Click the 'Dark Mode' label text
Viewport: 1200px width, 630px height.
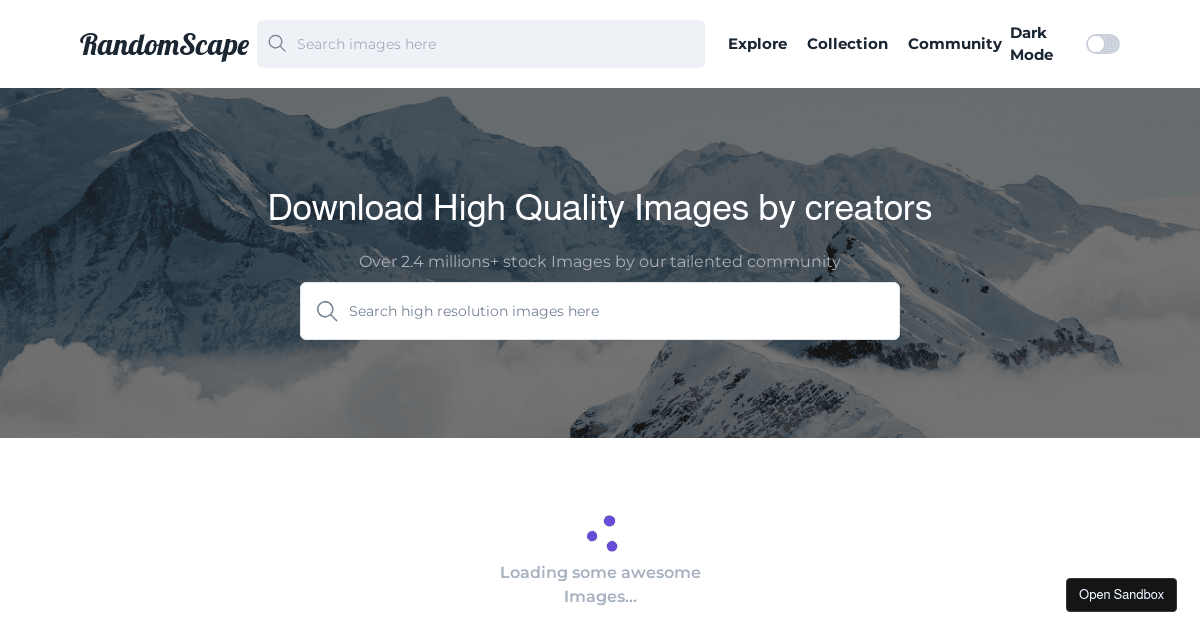(1031, 44)
